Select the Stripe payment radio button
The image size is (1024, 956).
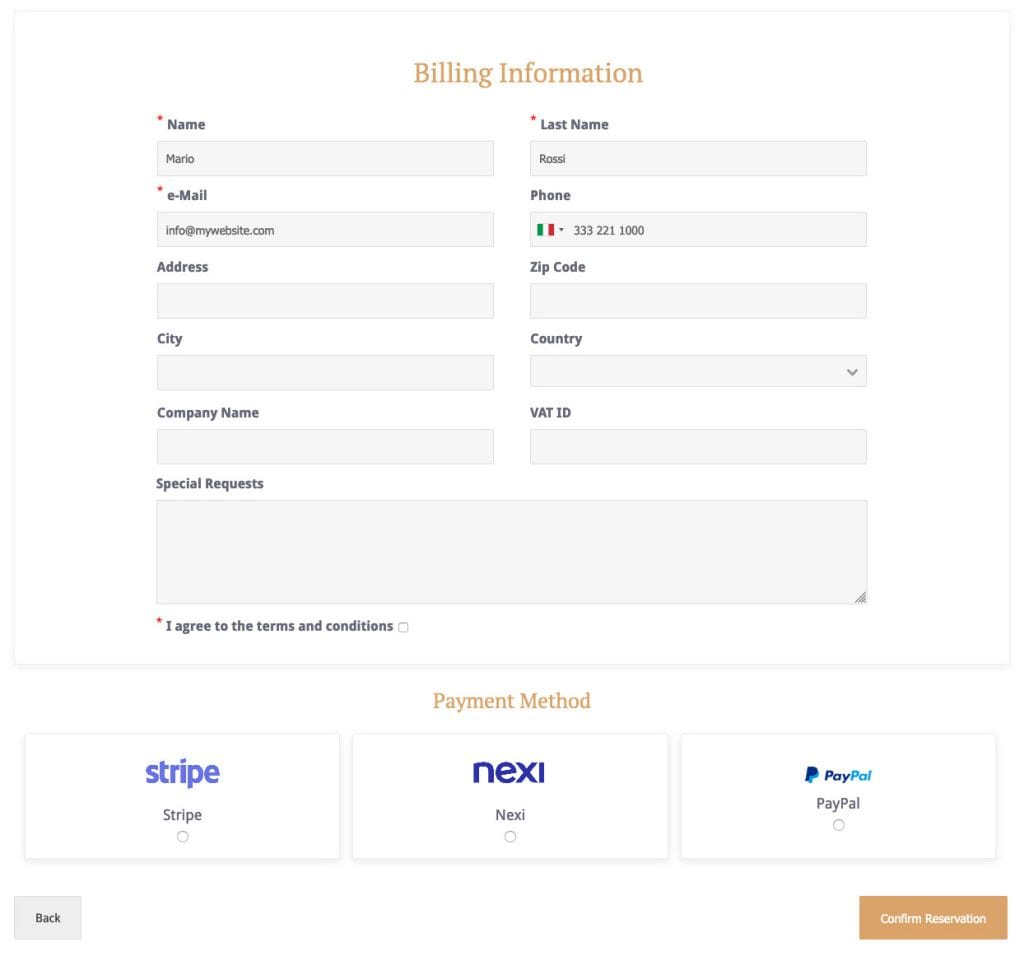[x=182, y=836]
